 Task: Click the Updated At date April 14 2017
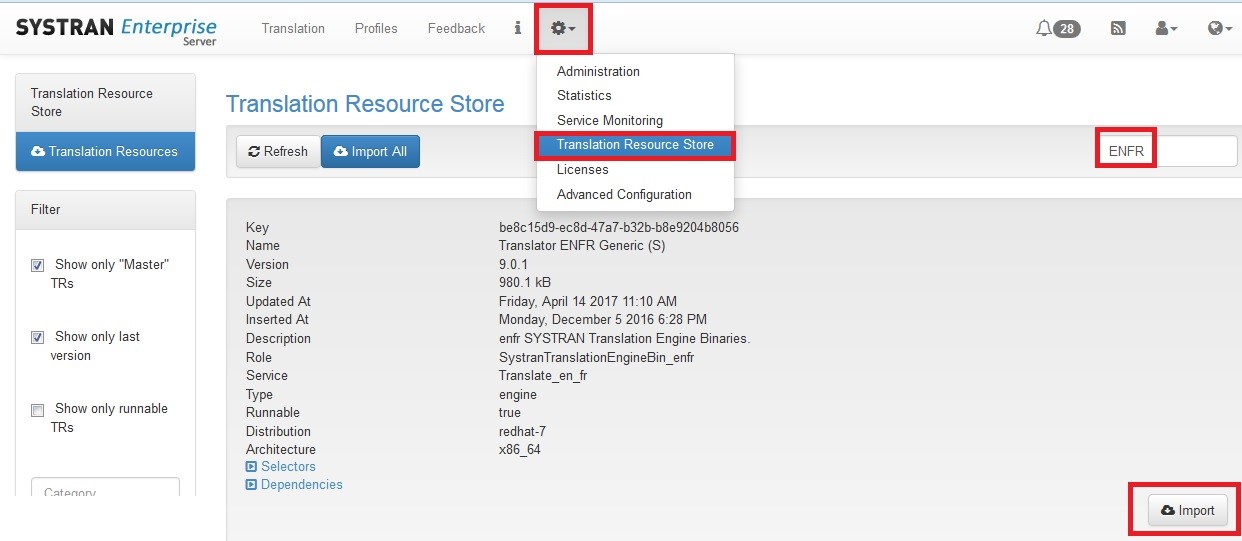[587, 301]
